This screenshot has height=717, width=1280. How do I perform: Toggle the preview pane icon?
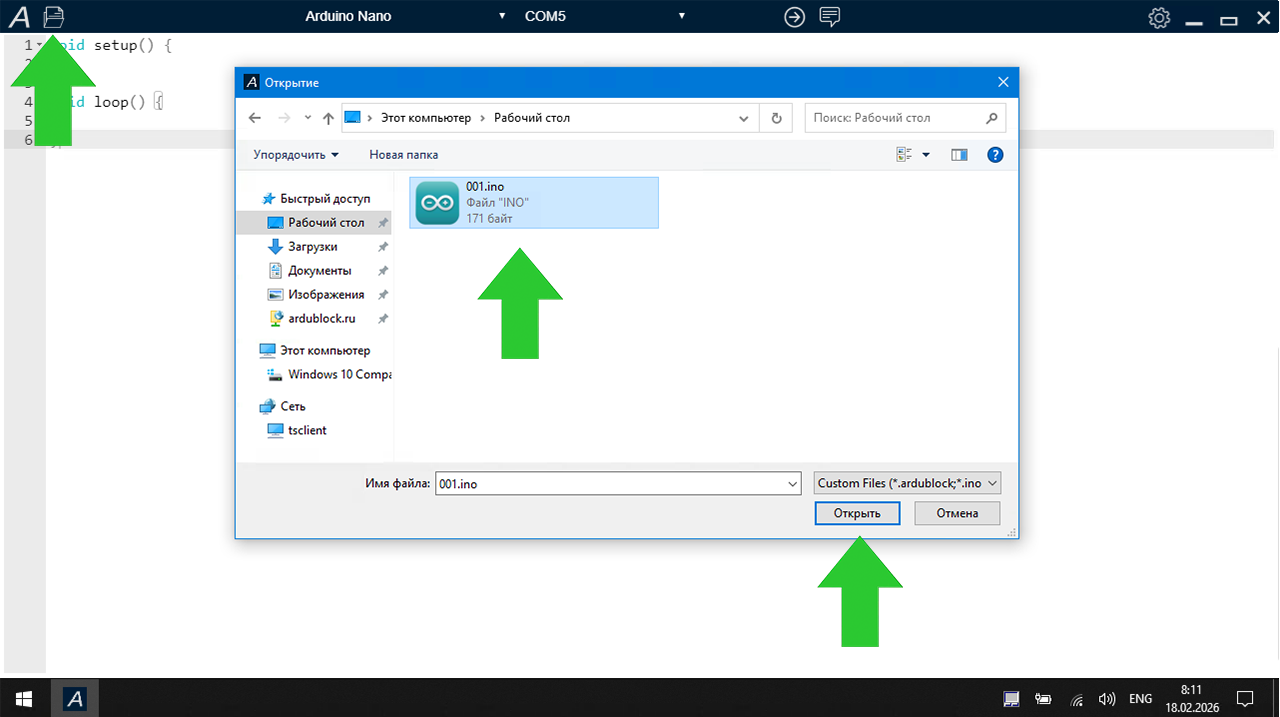click(959, 155)
